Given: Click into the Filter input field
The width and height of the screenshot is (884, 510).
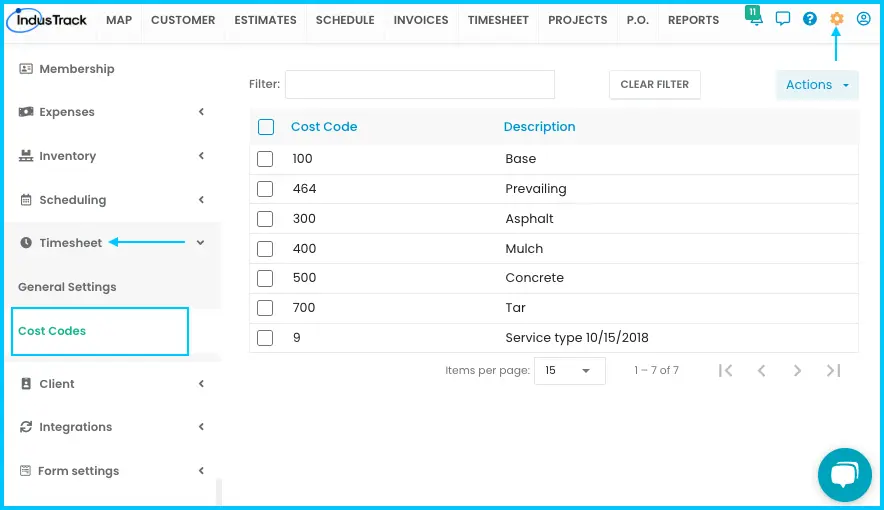Looking at the screenshot, I should pos(420,85).
